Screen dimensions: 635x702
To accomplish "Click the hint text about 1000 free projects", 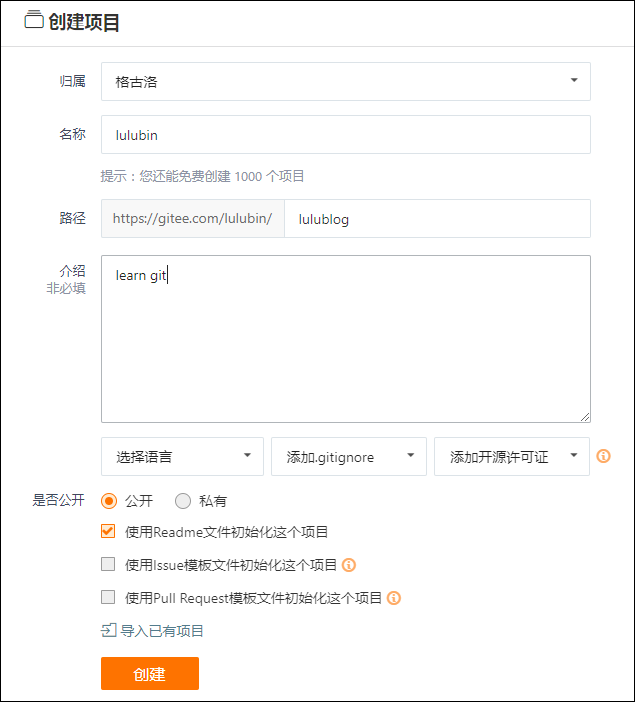I will pyautogui.click(x=202, y=176).
